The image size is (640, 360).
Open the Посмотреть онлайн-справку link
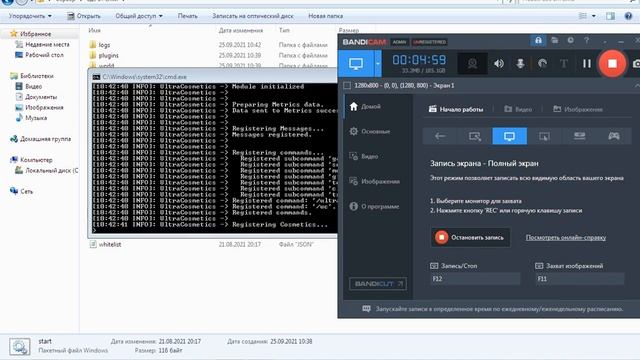point(565,238)
